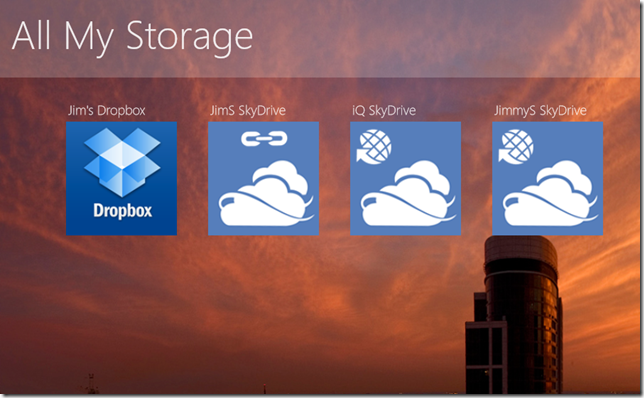Open the iQ SkyDrive cloud tile
Image resolution: width=644 pixels, height=398 pixels.
[405, 178]
